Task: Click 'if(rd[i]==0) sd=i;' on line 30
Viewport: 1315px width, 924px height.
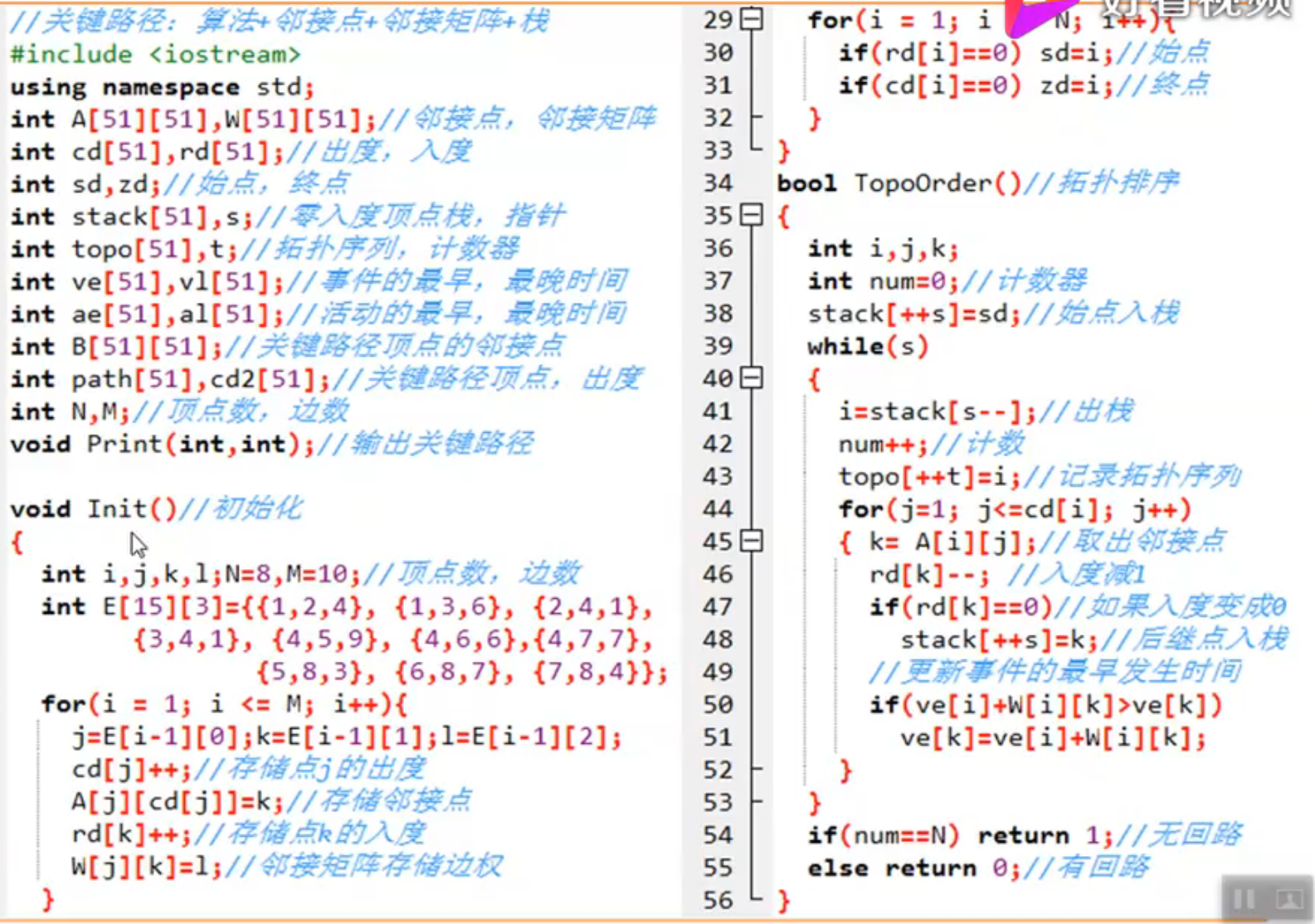Action: coord(976,53)
